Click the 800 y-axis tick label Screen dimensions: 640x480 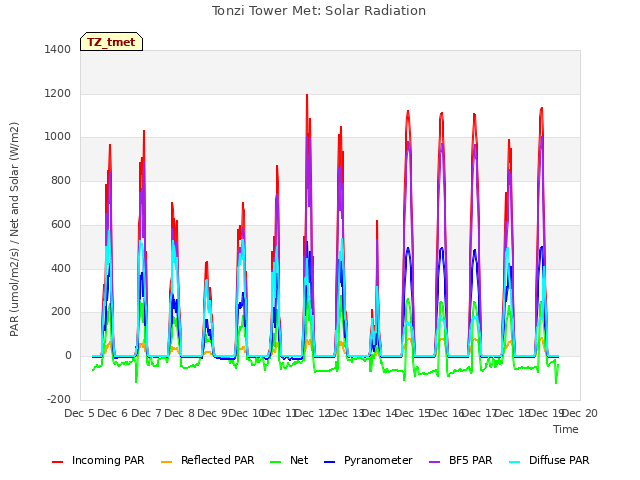click(x=61, y=180)
